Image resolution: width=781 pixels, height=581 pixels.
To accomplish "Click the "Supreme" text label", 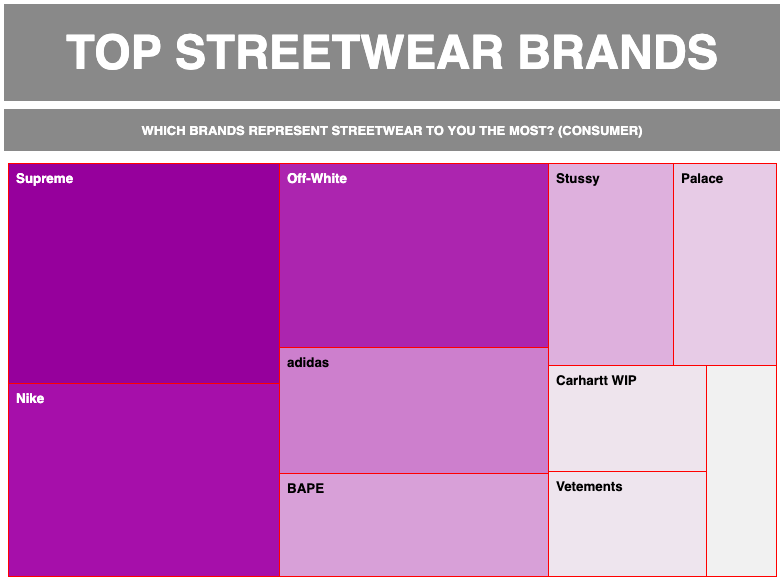I will pyautogui.click(x=45, y=179).
